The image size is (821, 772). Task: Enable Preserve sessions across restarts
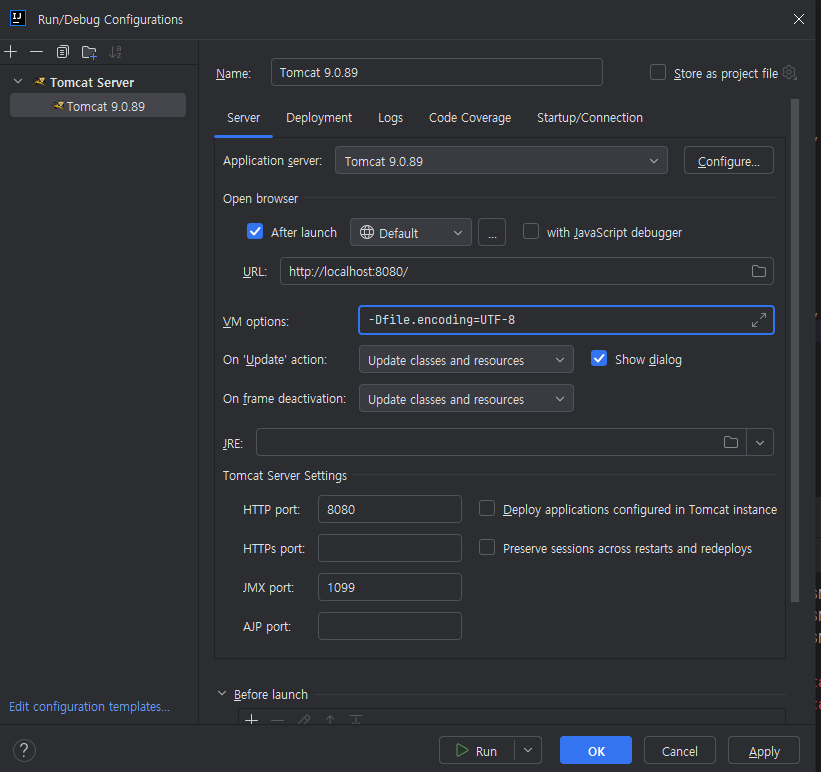coord(487,547)
